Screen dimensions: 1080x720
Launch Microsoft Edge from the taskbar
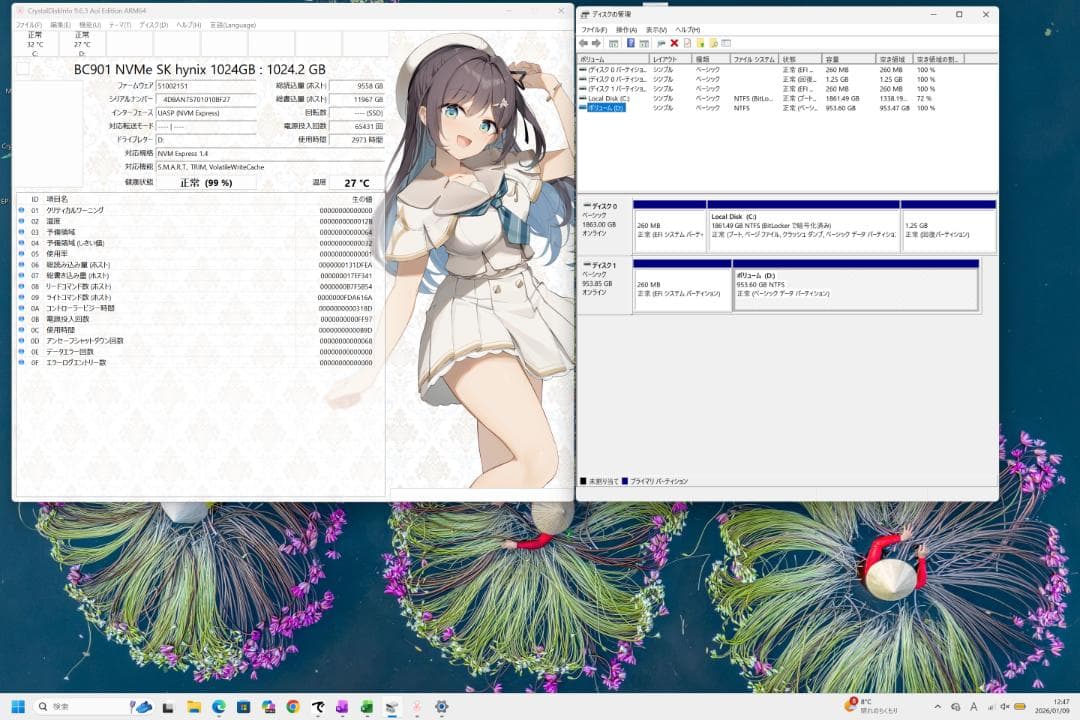click(218, 708)
